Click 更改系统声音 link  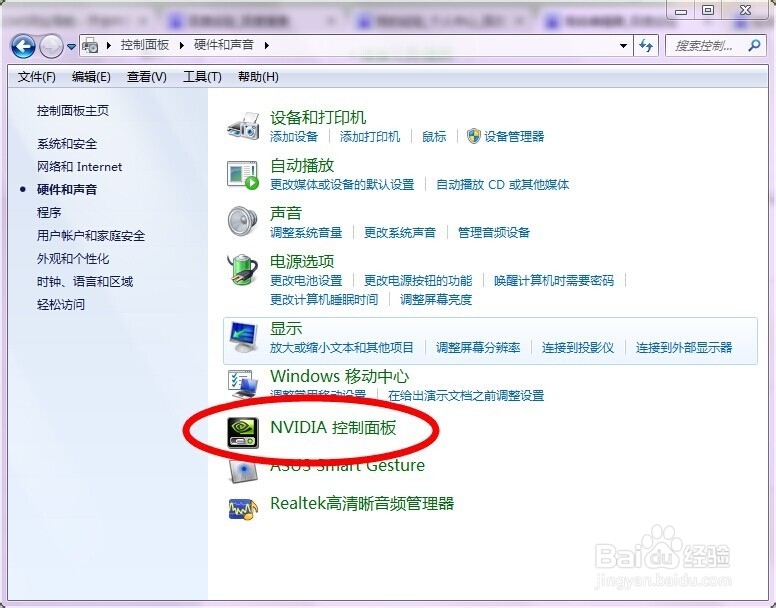400,233
